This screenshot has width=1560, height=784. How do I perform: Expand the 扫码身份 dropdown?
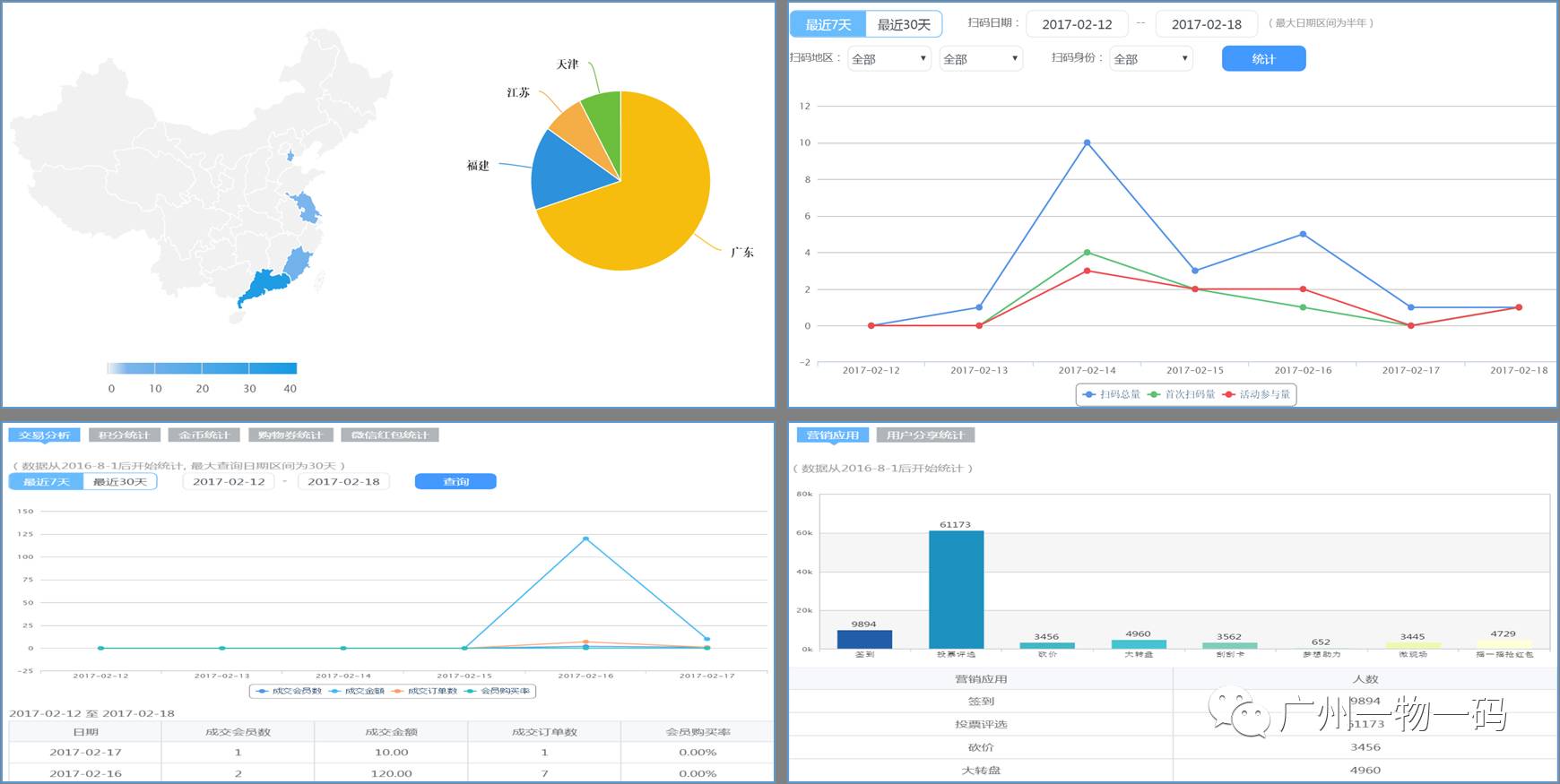click(1150, 59)
